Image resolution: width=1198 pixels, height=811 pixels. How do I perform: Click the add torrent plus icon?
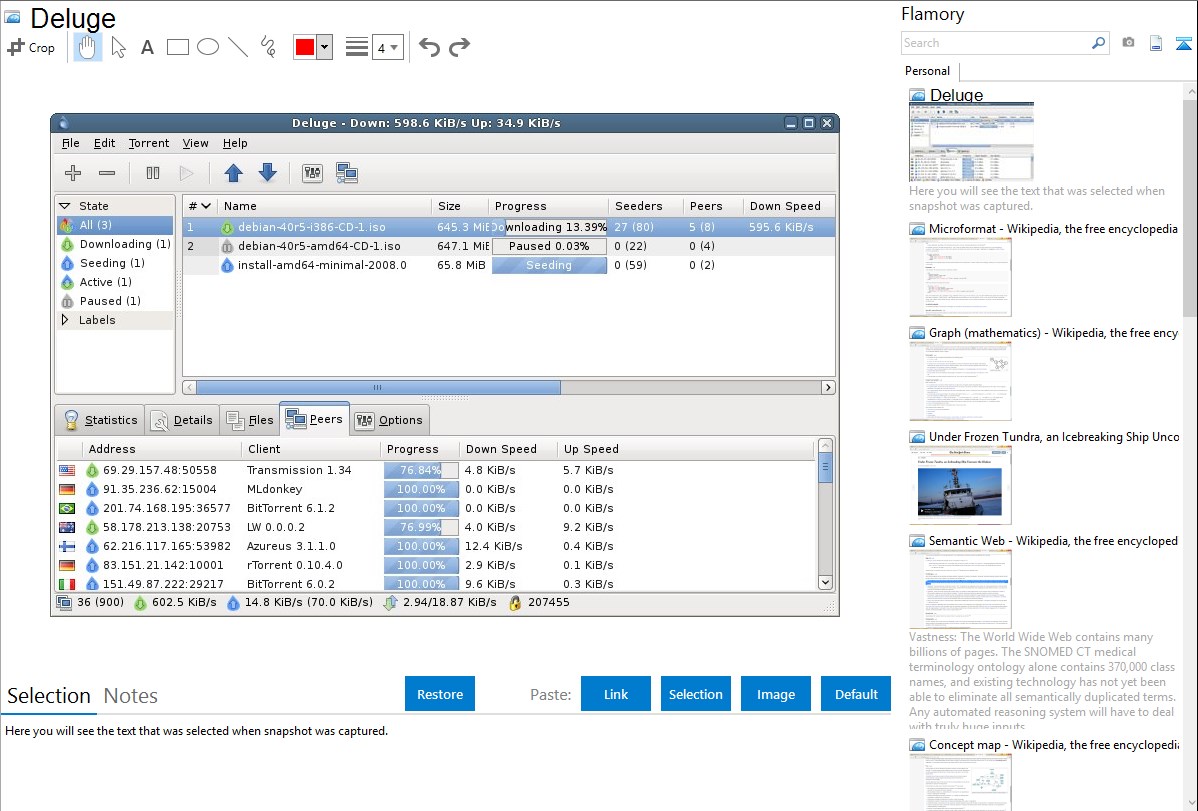[x=73, y=173]
